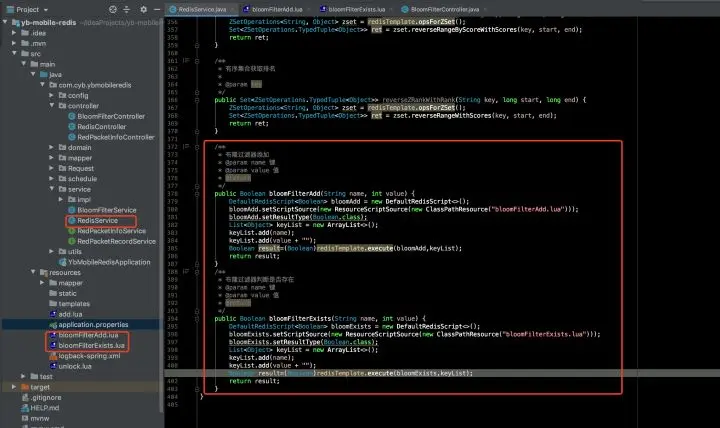Expand the config package
This screenshot has width=720, height=428.
click(51, 95)
